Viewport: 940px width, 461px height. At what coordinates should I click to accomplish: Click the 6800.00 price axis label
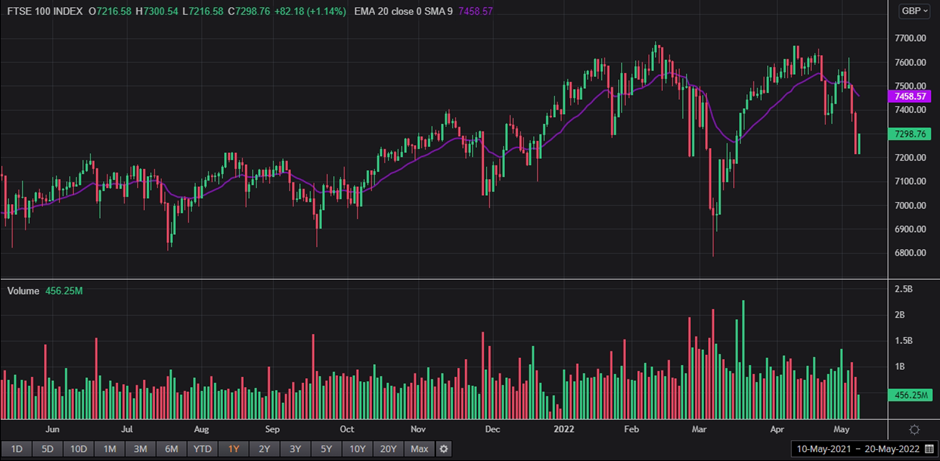(x=910, y=253)
